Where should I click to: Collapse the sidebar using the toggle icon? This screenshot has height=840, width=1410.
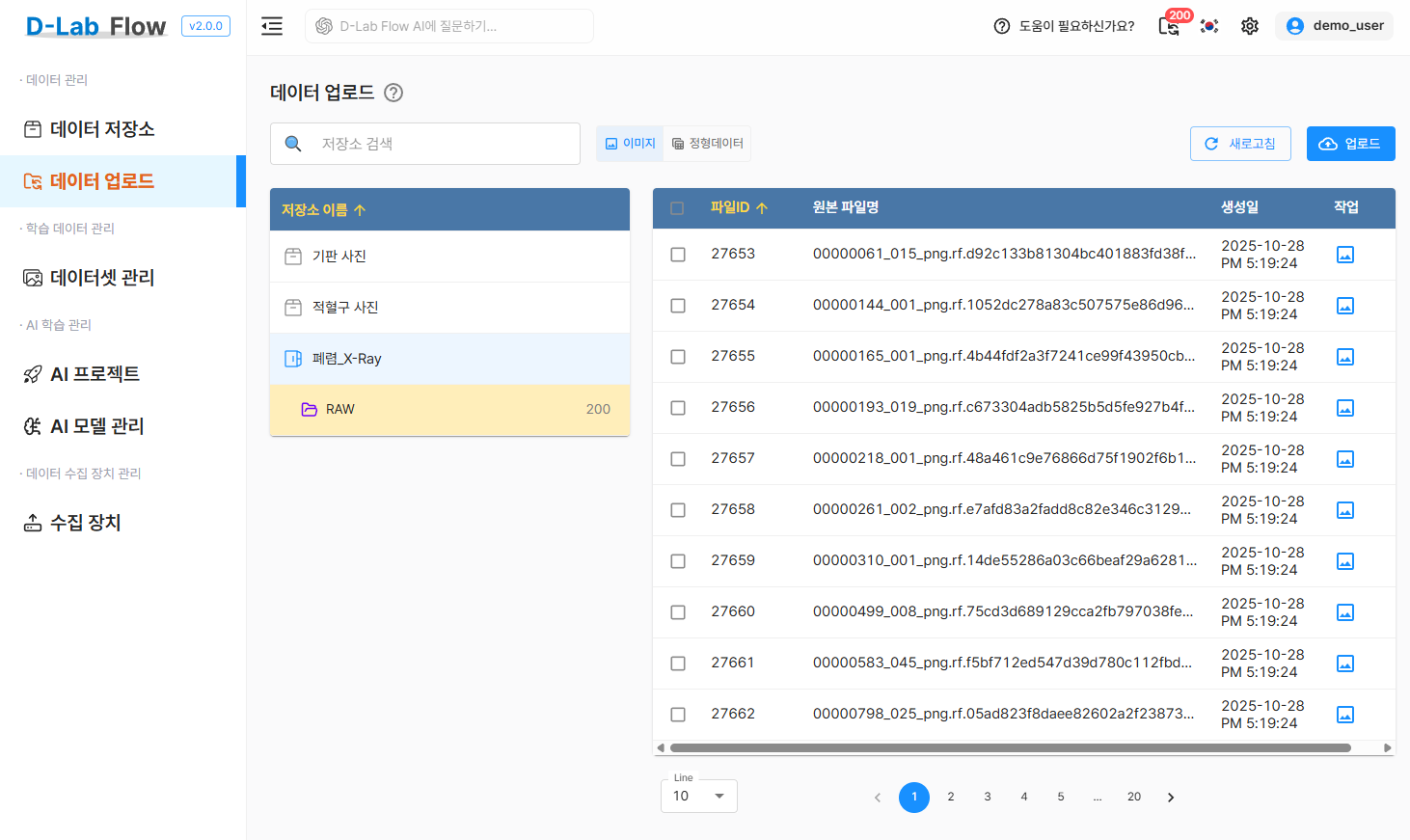(271, 26)
